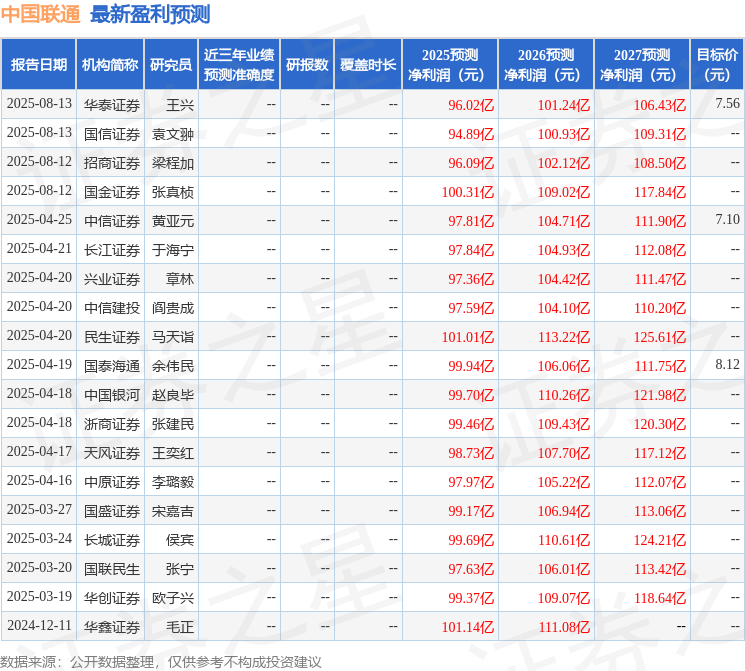
Task: Select researcher 赵良毕
Action: [x=172, y=395]
